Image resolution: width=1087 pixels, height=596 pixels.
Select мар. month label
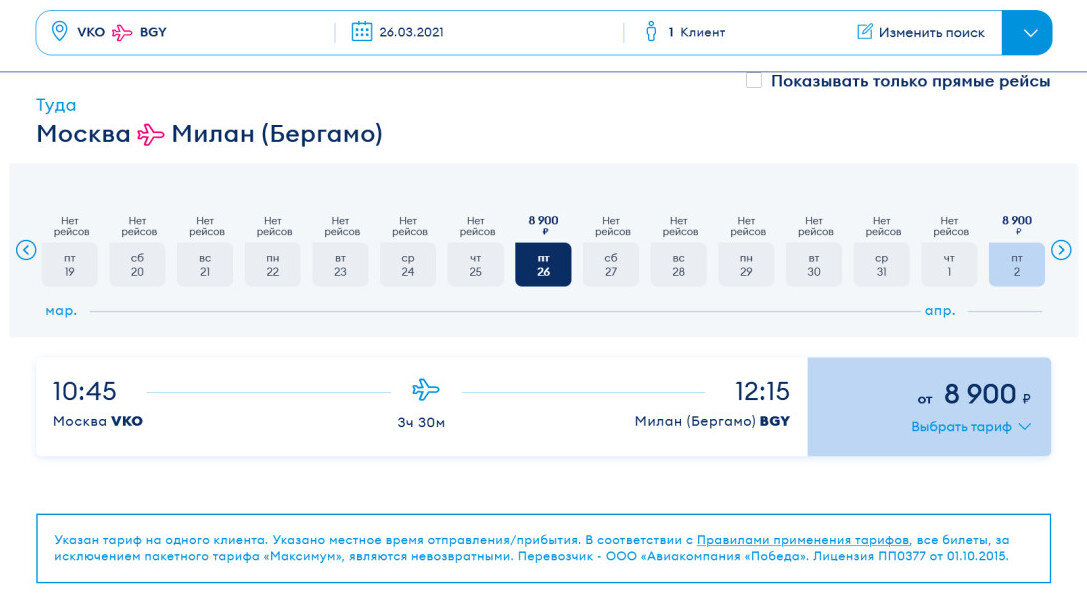pyautogui.click(x=60, y=311)
